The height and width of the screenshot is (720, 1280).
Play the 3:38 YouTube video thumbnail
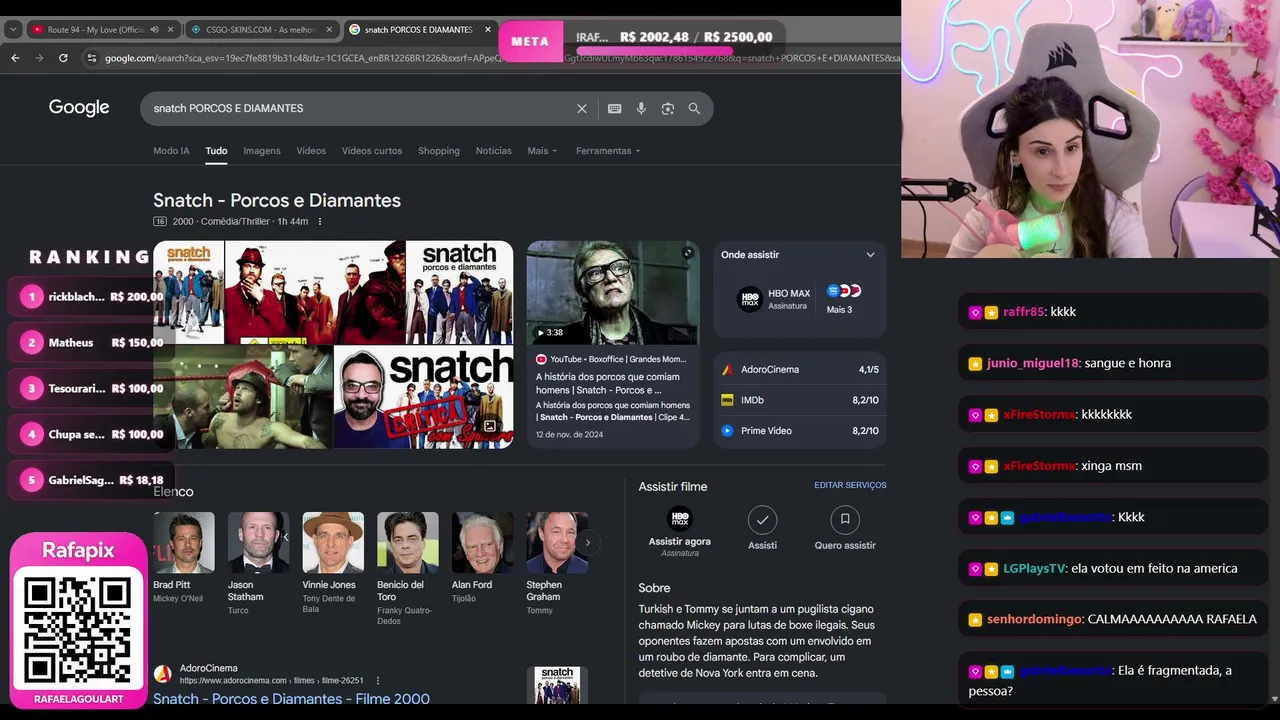point(613,293)
